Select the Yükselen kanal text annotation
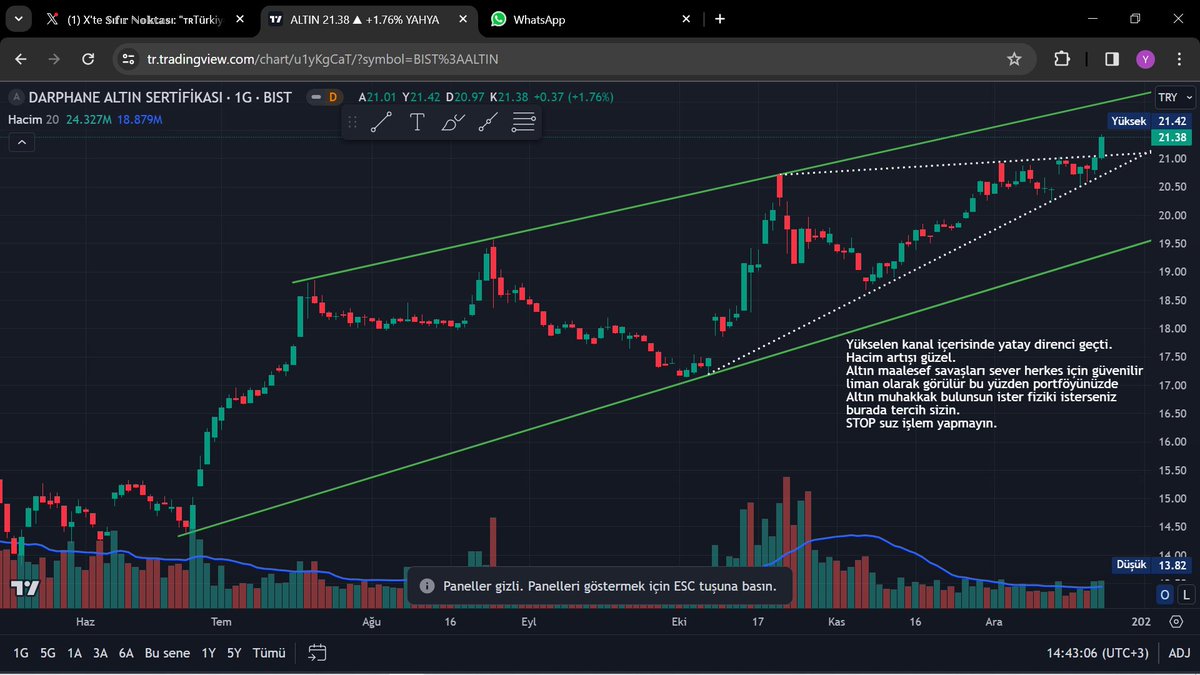This screenshot has width=1200, height=675. click(994, 384)
